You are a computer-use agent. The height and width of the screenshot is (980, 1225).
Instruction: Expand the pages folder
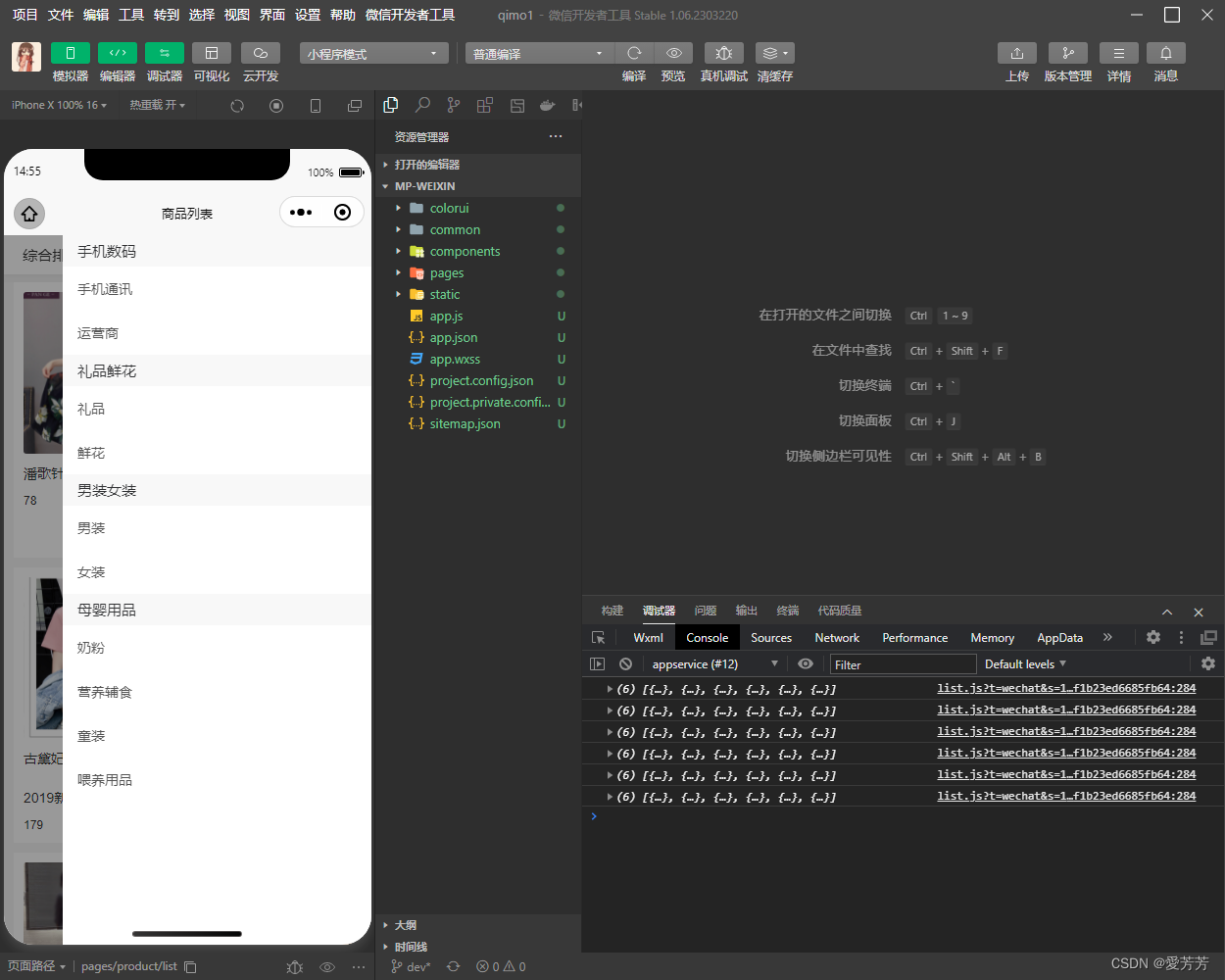(x=478, y=272)
